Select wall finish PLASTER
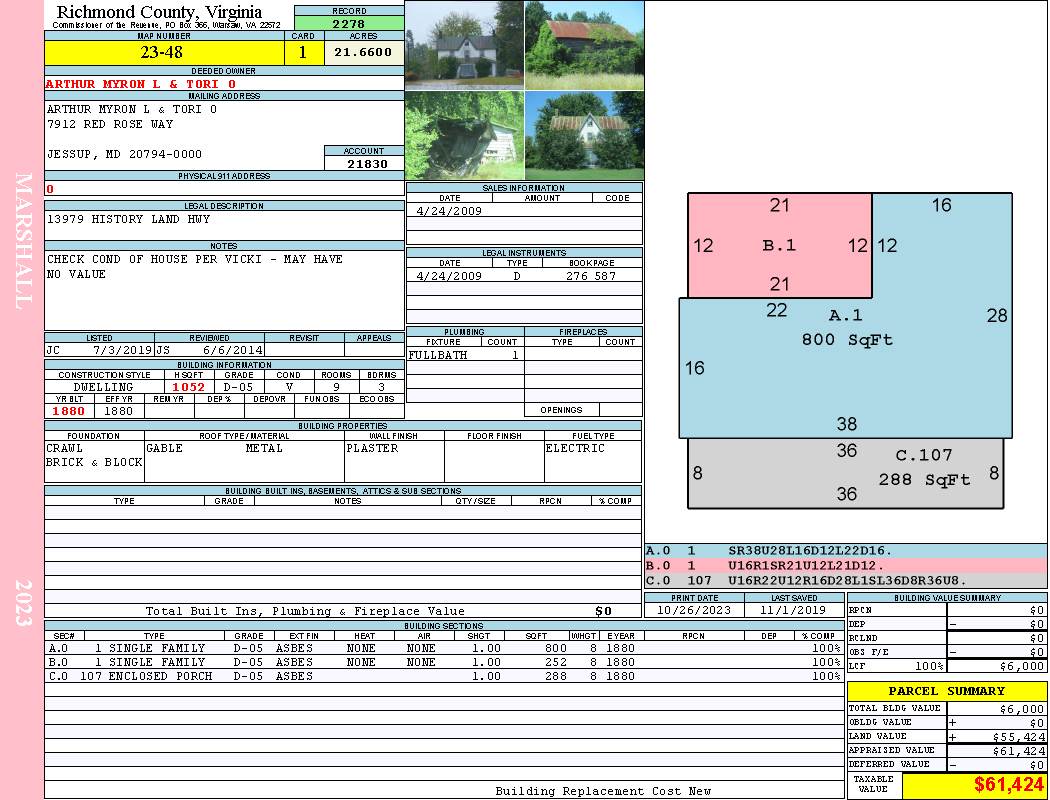 click(372, 448)
